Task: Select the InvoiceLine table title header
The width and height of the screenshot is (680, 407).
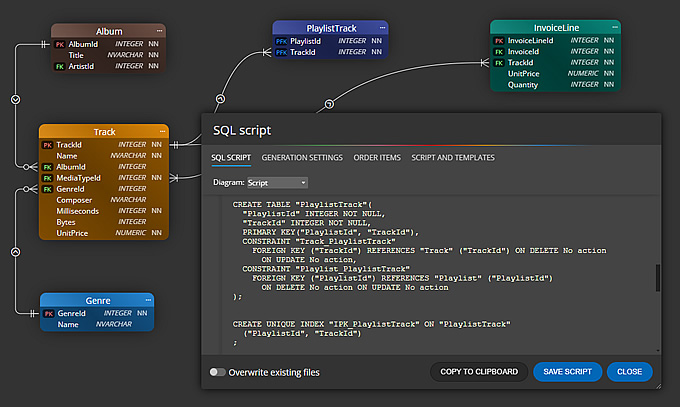Action: (556, 28)
